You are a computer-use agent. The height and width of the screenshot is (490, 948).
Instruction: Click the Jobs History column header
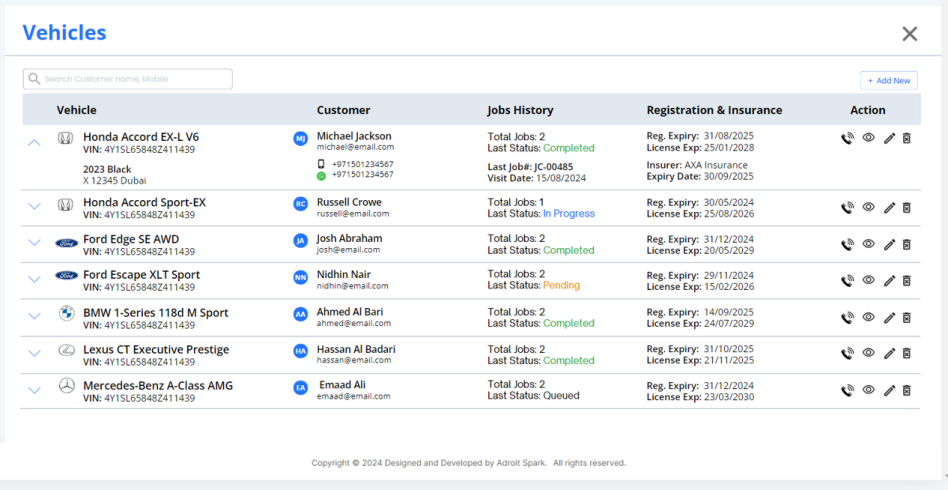point(520,110)
